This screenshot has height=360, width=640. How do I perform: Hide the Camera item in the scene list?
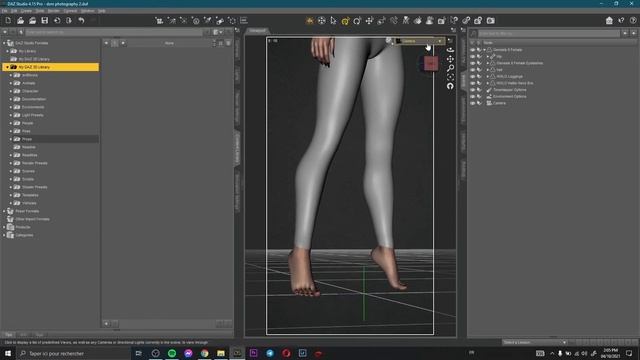(472, 103)
